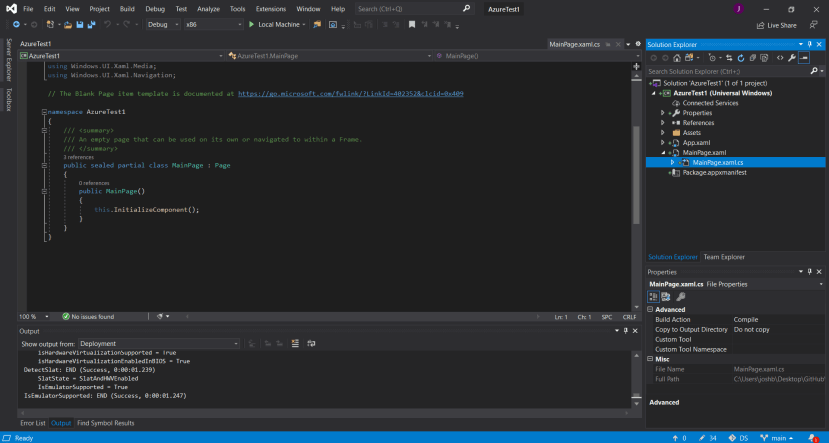Screen dimensions: 829x443
Task: Open the Debug configuration dropdown
Action: (x=163, y=24)
